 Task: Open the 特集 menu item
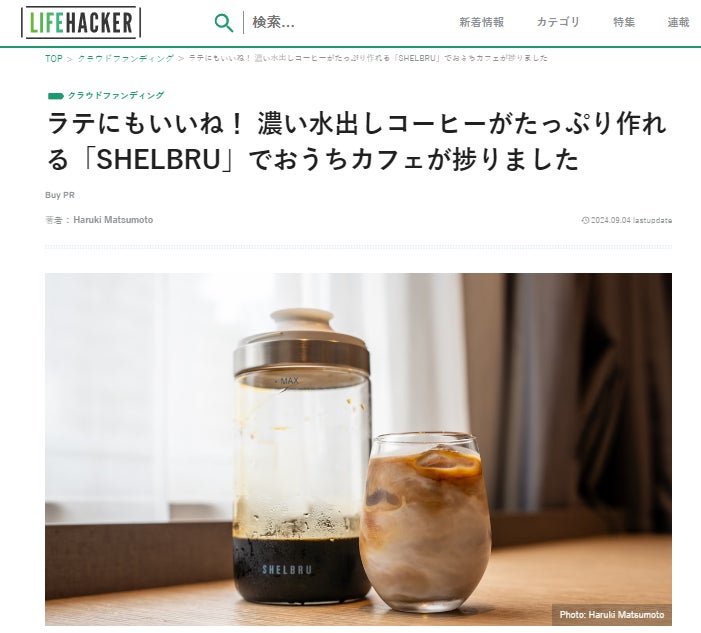pyautogui.click(x=624, y=22)
